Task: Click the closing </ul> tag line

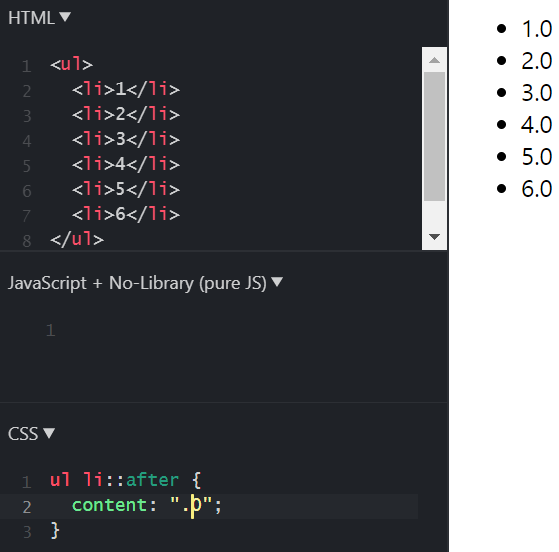Action: 77,239
